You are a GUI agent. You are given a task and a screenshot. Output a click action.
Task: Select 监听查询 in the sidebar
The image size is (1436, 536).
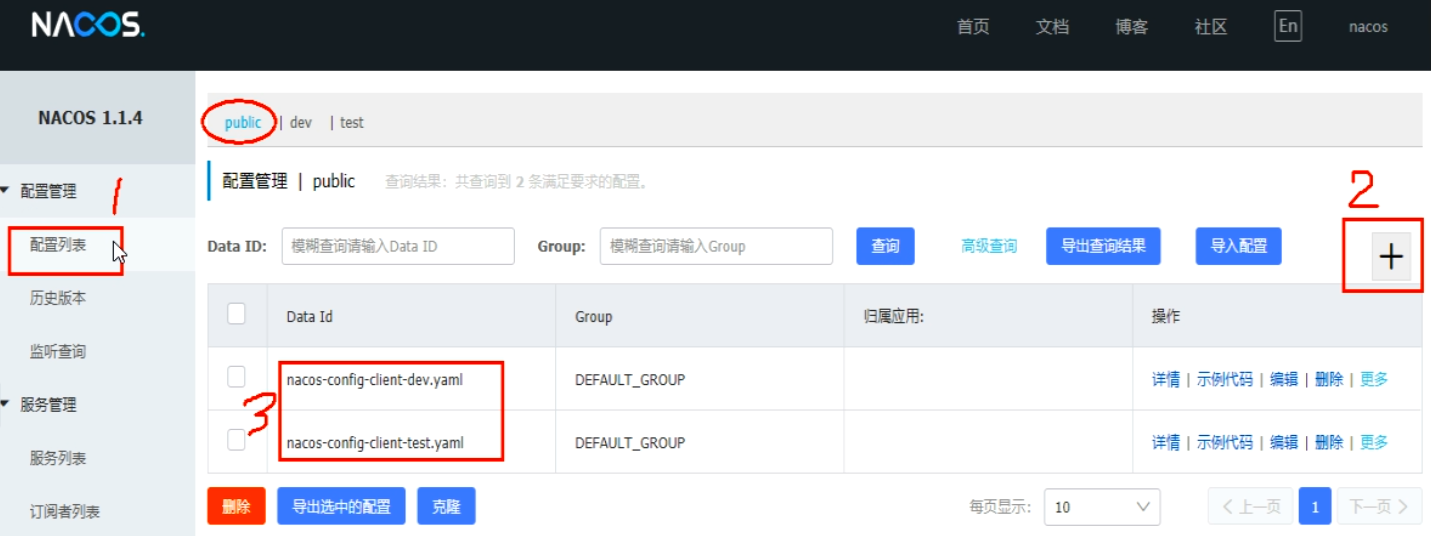(x=58, y=351)
